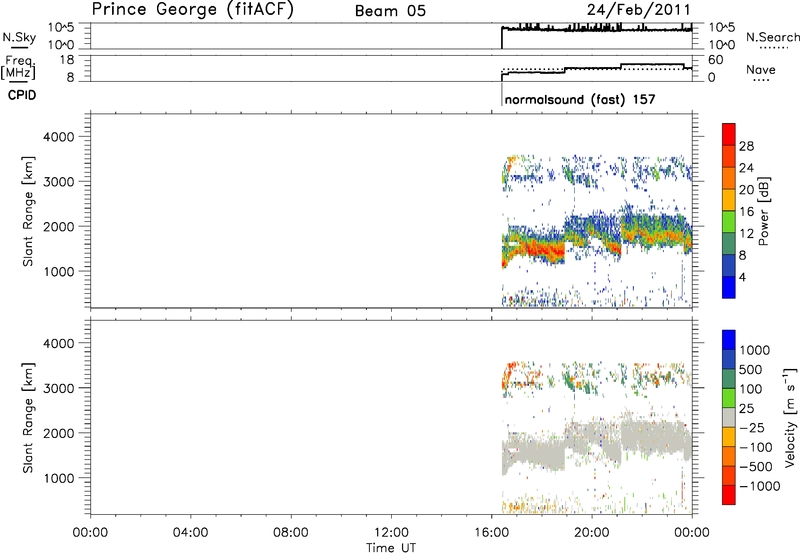Screen dimensions: 800x554
Task: Click the '04:00' time axis tick
Action: (190, 533)
